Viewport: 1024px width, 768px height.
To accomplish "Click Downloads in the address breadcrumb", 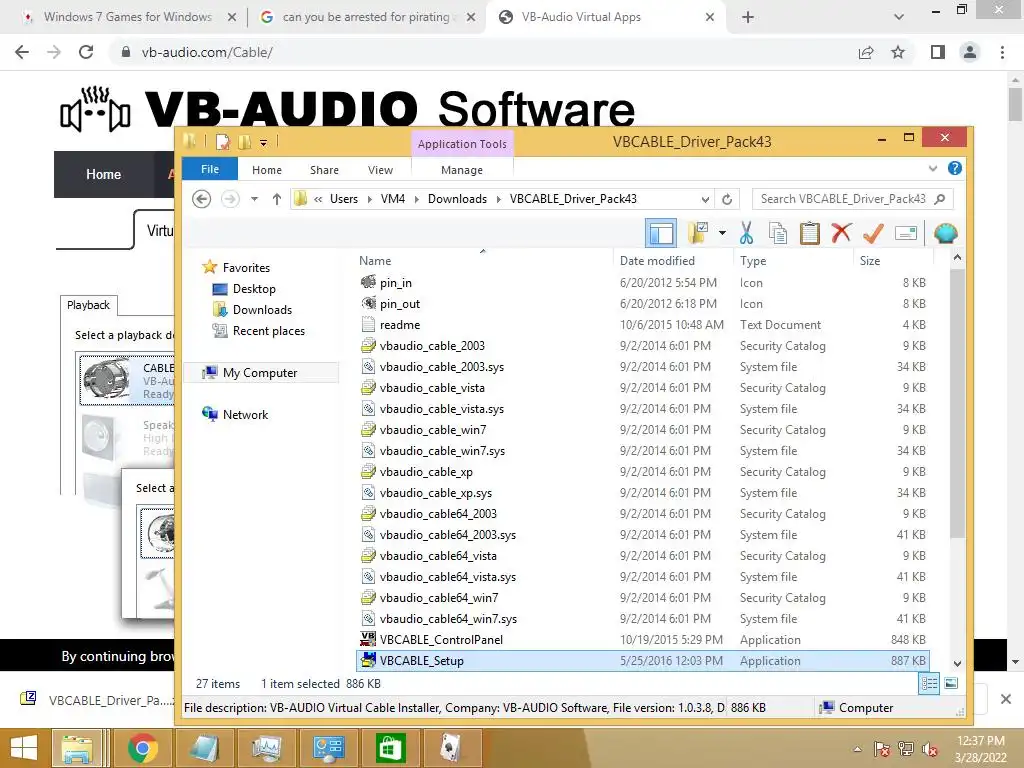I will [457, 199].
